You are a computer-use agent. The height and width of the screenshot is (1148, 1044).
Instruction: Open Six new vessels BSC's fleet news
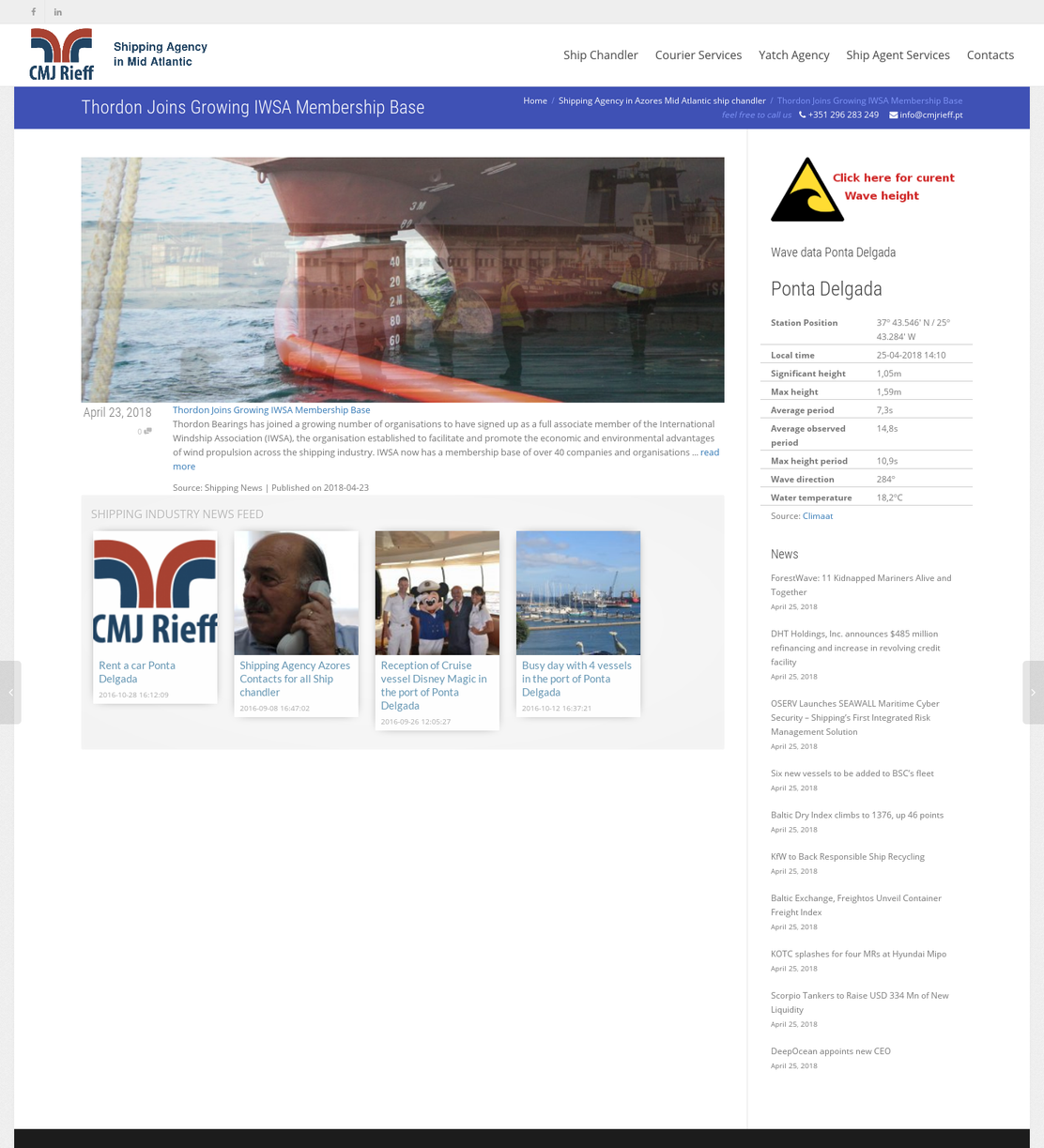[x=852, y=773]
